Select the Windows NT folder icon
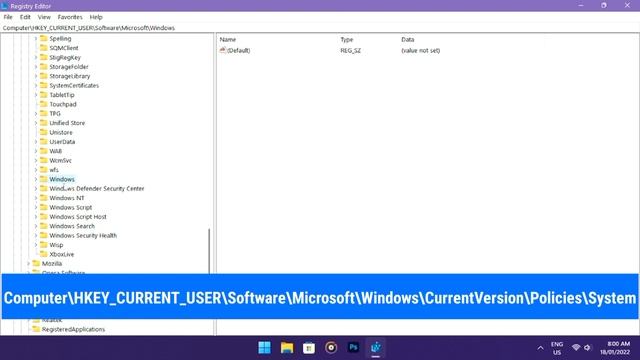 pyautogui.click(x=44, y=198)
